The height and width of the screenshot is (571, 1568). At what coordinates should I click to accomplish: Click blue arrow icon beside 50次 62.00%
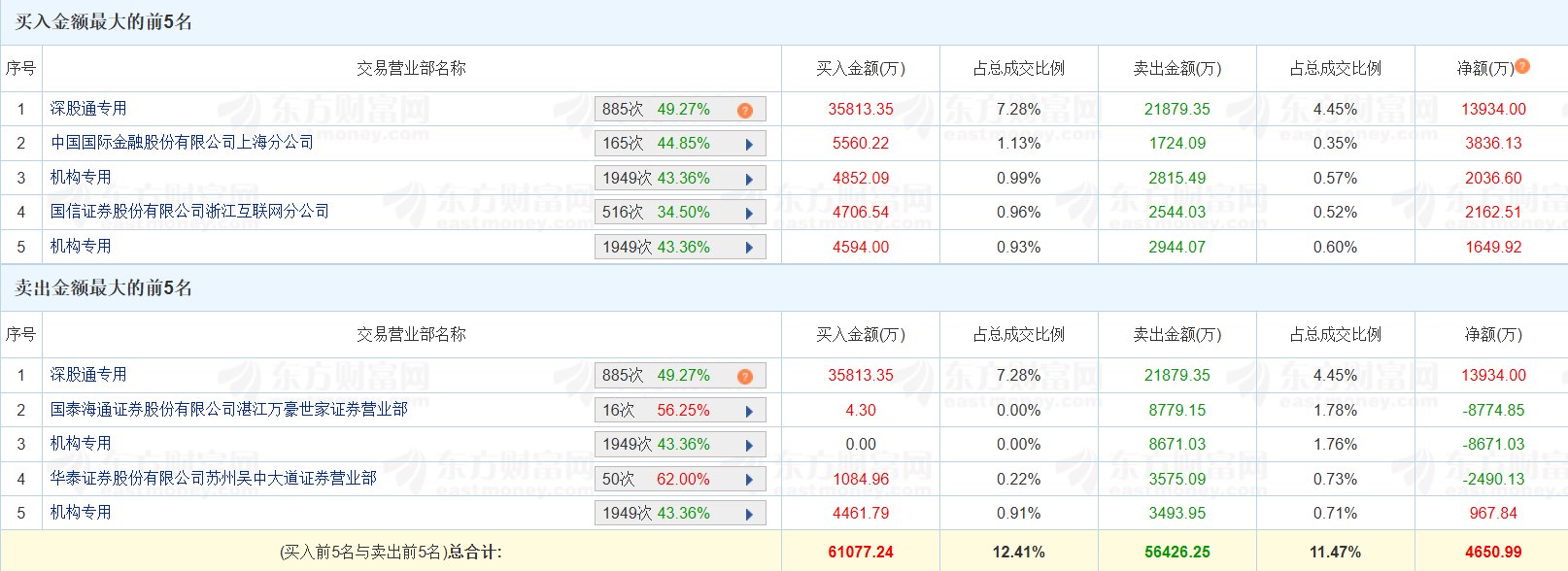(749, 480)
